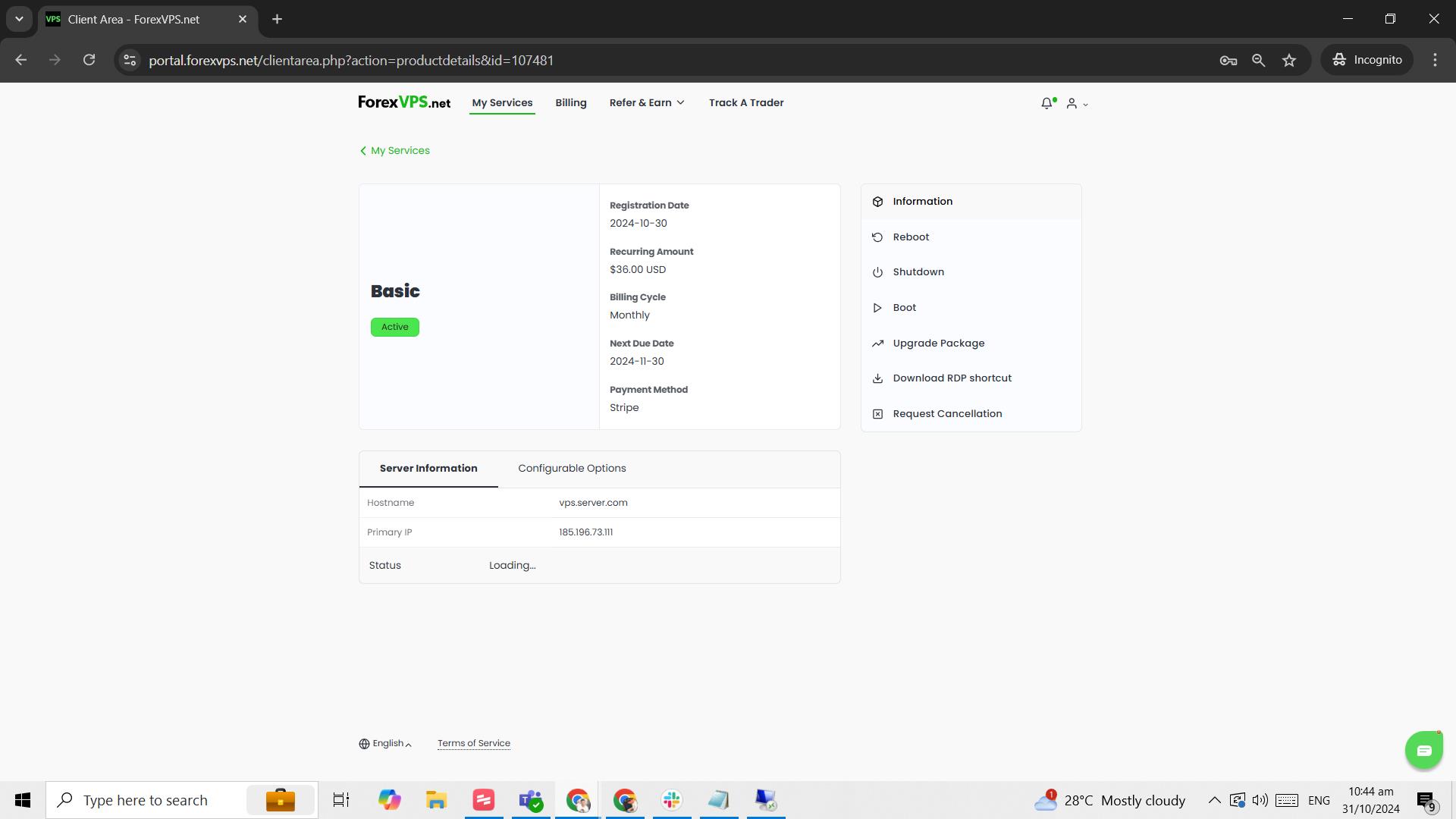Open Remote Desktop icon on taskbar
Image resolution: width=1456 pixels, height=819 pixels.
tap(766, 800)
